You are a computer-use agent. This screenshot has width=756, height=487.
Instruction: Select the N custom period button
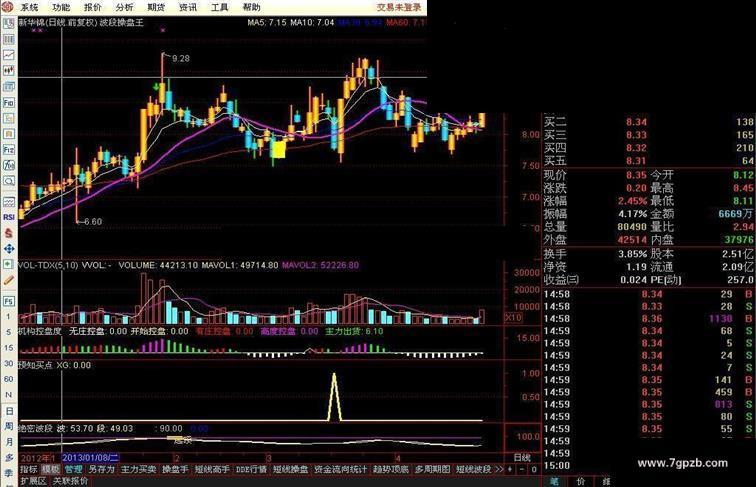[8, 394]
